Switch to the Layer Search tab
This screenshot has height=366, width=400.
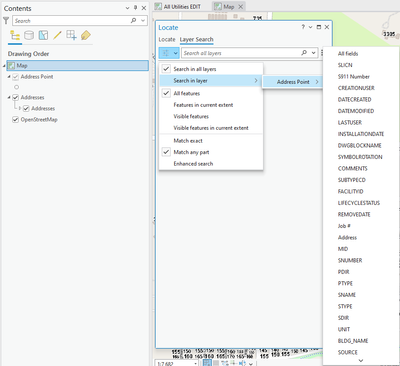[x=197, y=39]
